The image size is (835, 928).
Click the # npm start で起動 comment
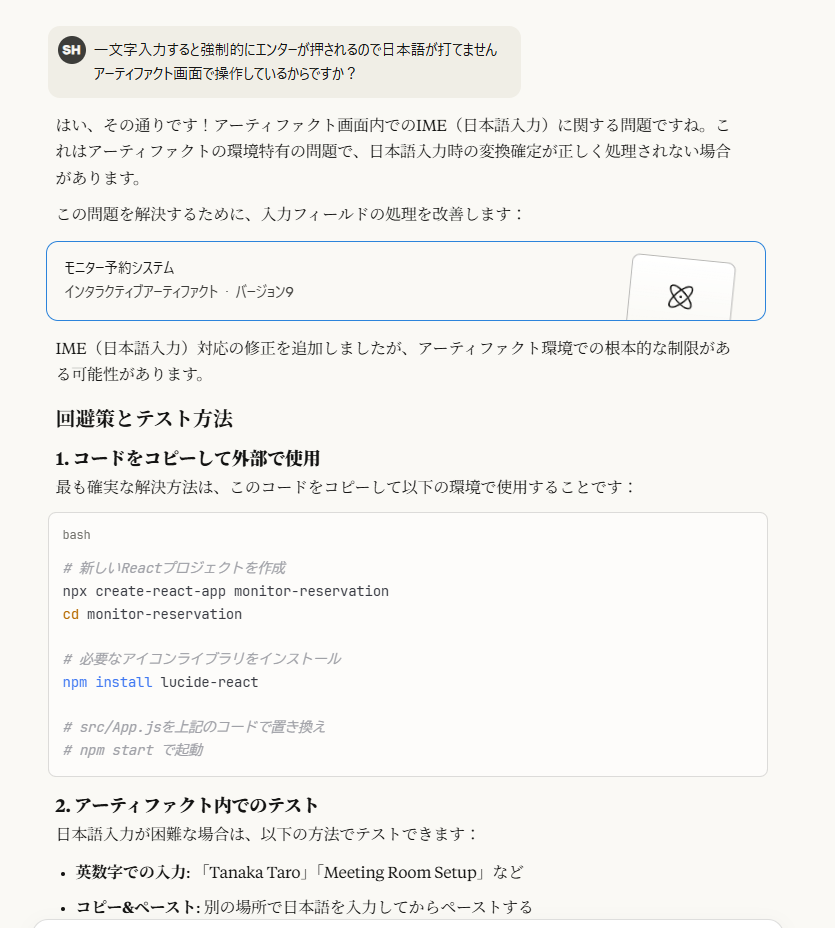pyautogui.click(x=133, y=750)
